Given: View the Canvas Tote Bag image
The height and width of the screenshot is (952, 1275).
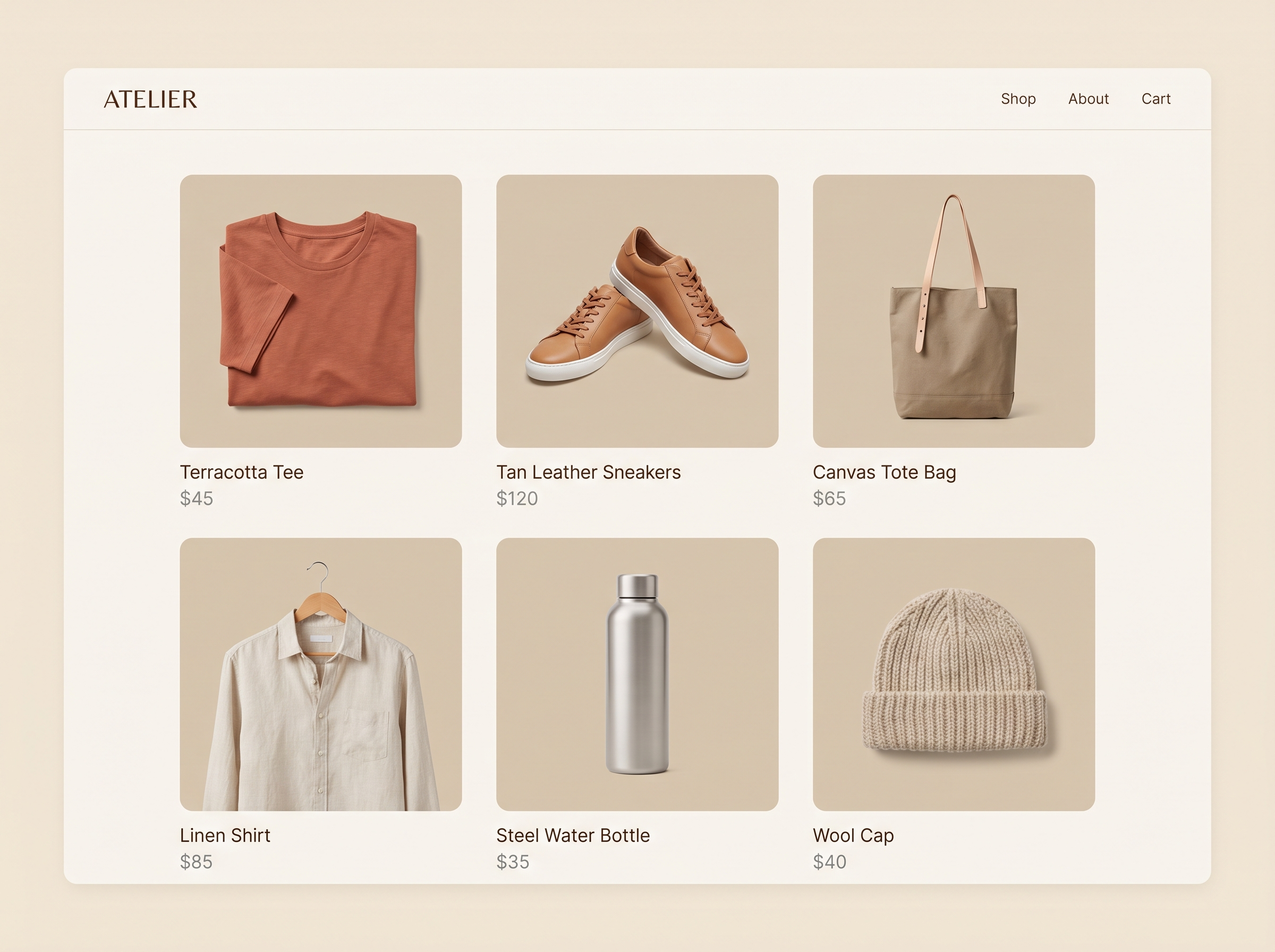Looking at the screenshot, I should click(954, 311).
